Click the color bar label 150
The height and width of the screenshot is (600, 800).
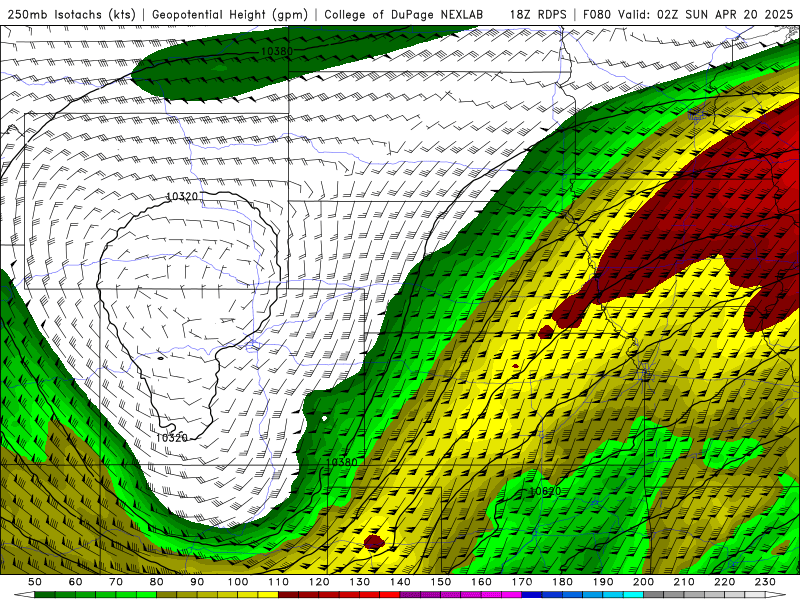pos(441,582)
